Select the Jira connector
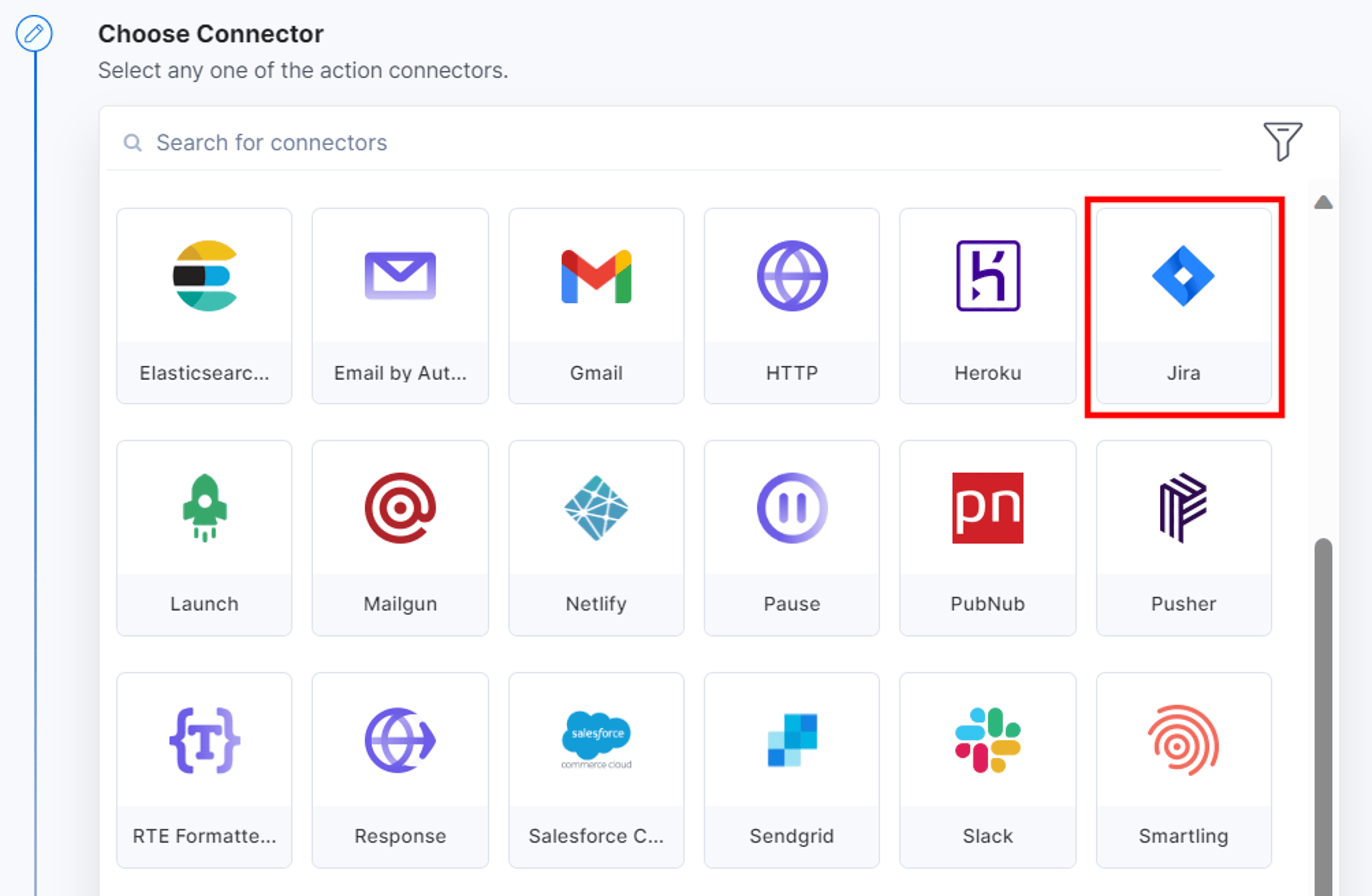This screenshot has width=1372, height=896. (x=1183, y=306)
